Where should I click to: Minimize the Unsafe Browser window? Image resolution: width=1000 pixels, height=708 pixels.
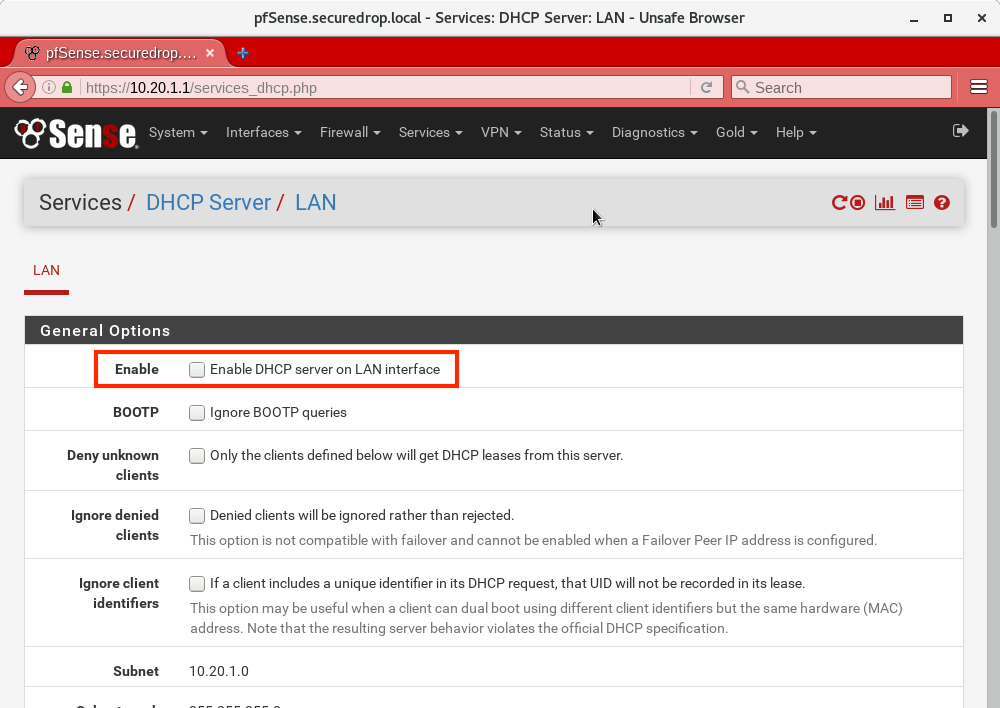914,18
